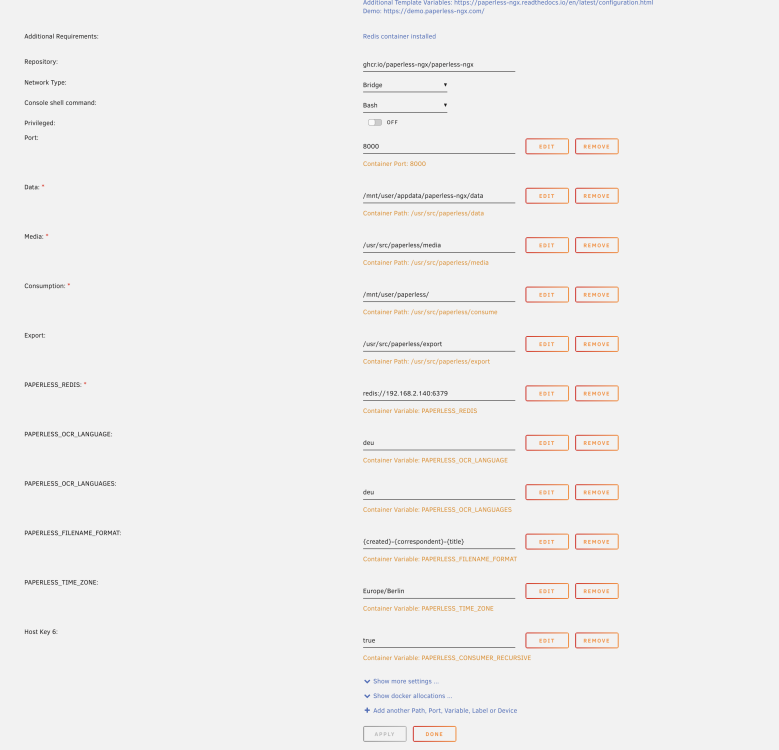
Task: Click the Redis container installed link
Action: click(x=399, y=36)
